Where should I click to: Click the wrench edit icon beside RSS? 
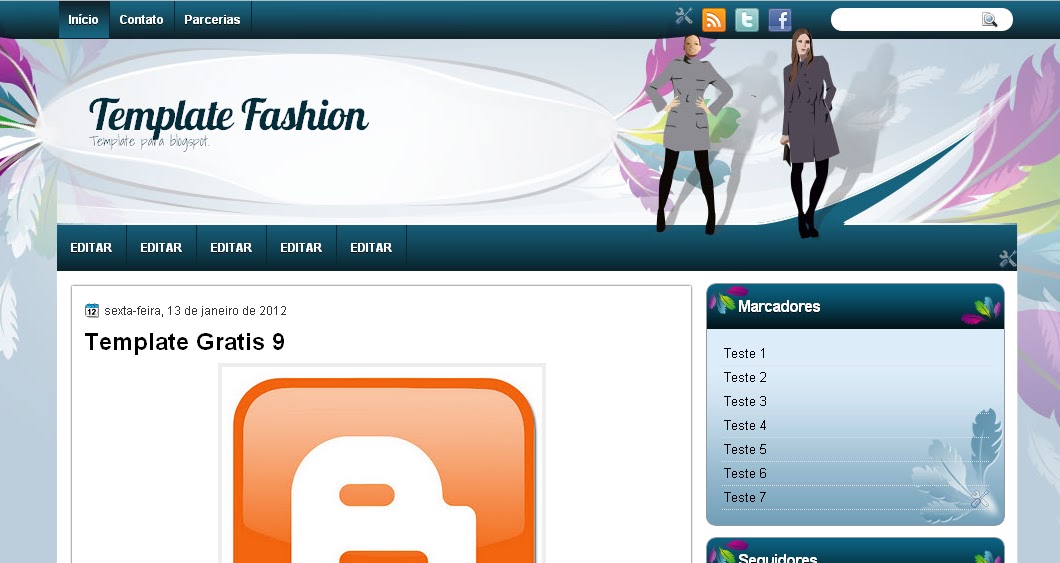[x=683, y=16]
